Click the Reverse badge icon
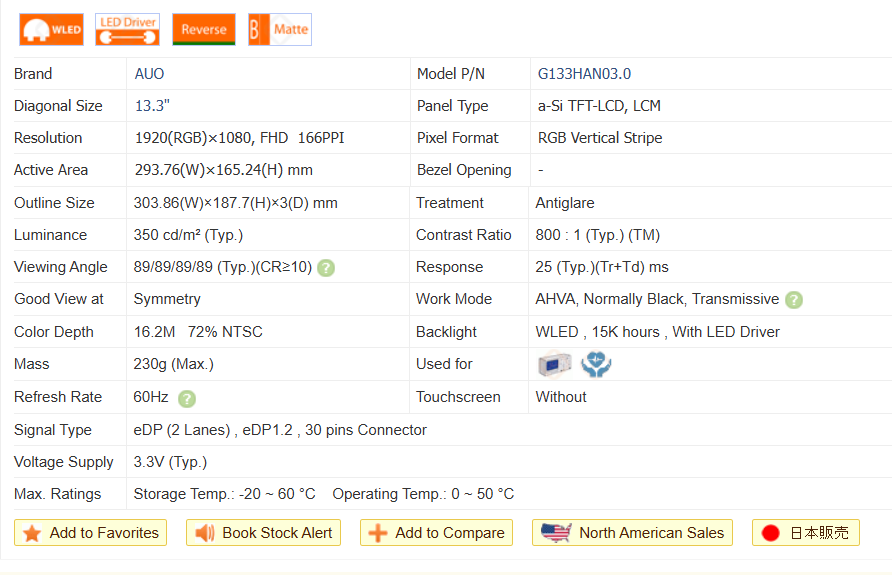 pyautogui.click(x=204, y=30)
